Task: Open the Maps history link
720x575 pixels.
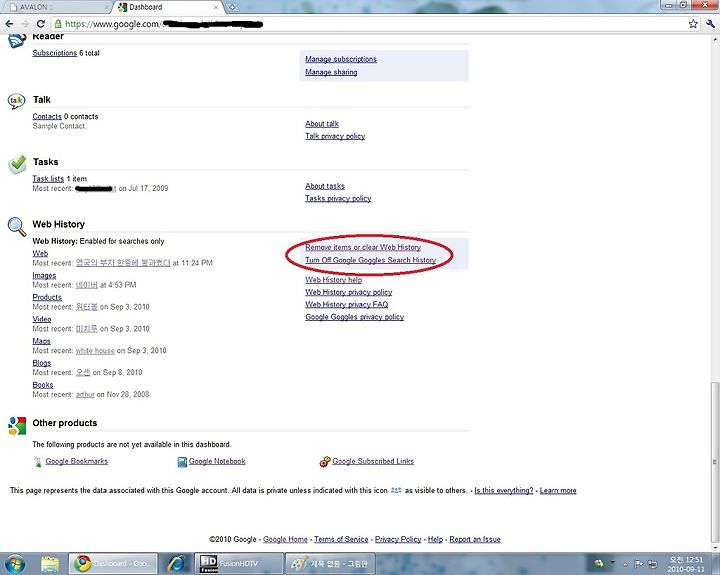Action: click(x=41, y=341)
